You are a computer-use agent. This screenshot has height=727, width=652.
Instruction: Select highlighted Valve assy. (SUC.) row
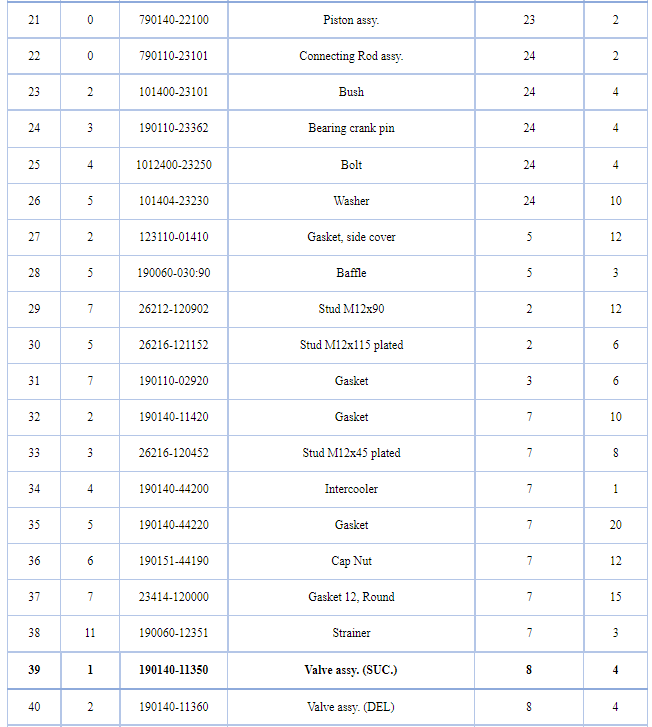[x=327, y=670]
